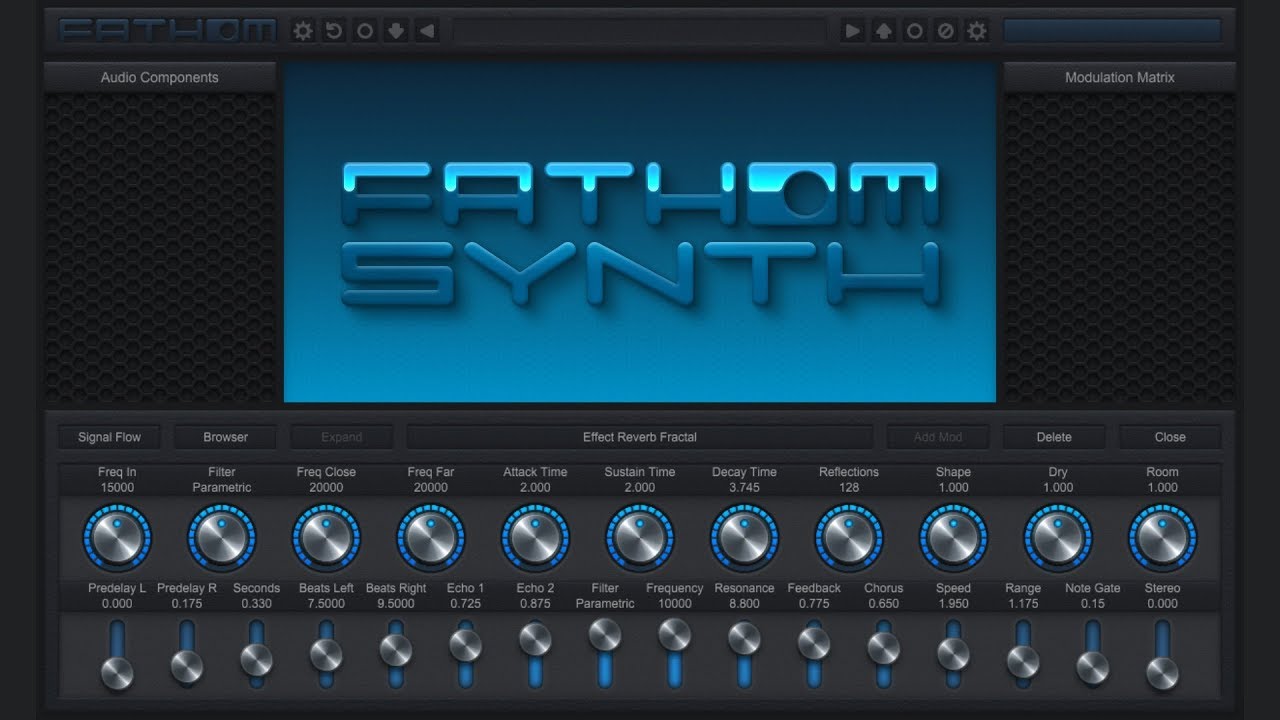Open the Modulation Matrix panel header
Screen dimensions: 1280x720
pyautogui.click(x=1120, y=77)
